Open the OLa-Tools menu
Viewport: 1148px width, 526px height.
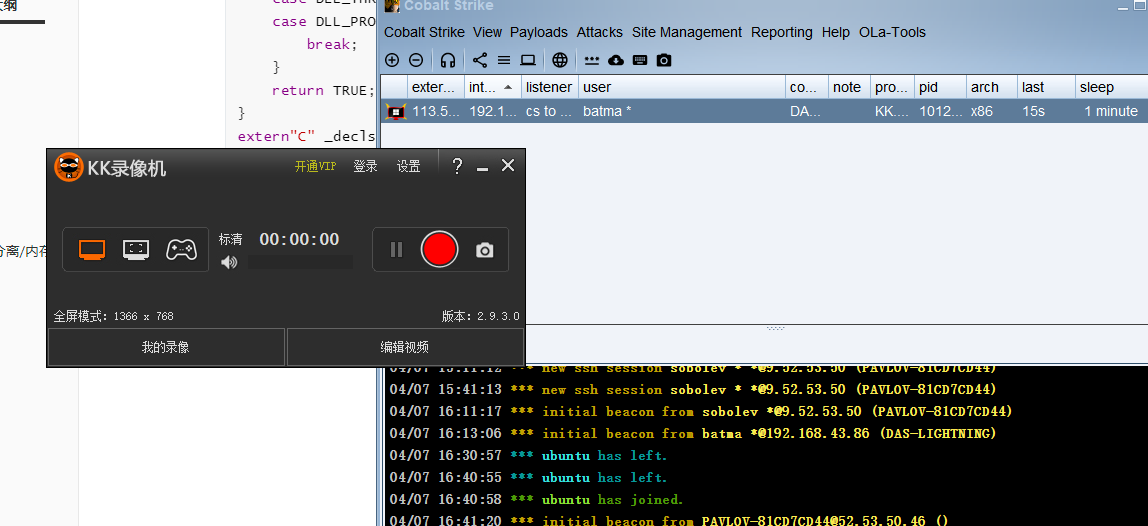(x=892, y=32)
